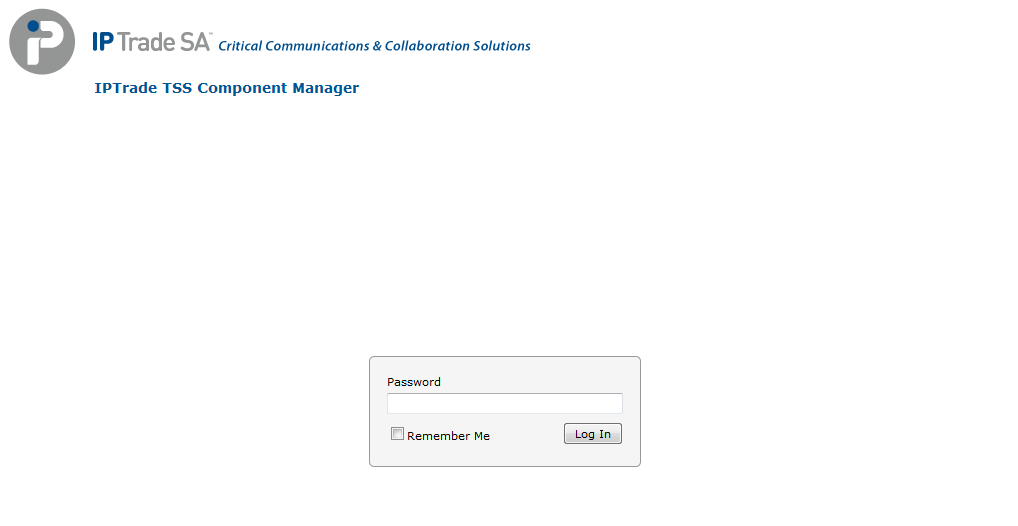
Task: Click the "Remember Me" label text
Action: [x=448, y=436]
